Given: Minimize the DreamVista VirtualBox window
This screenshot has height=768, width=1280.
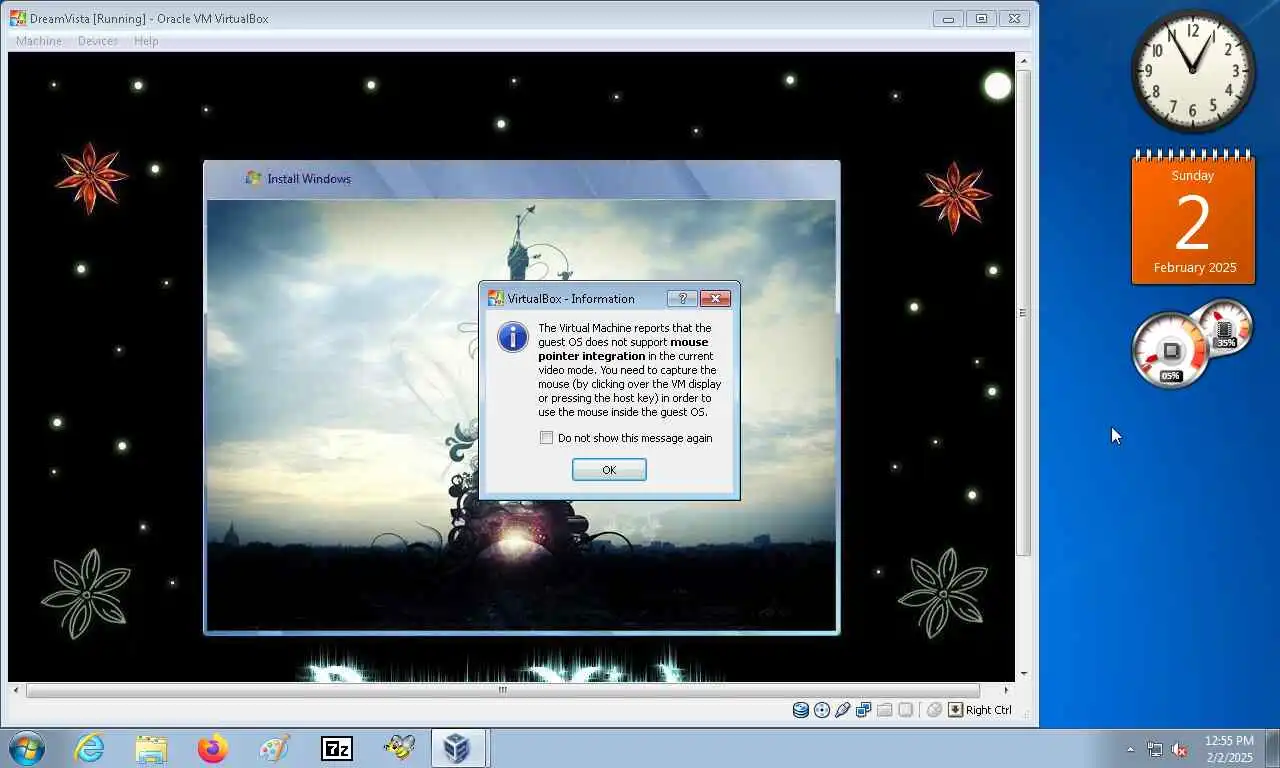Looking at the screenshot, I should pos(948,18).
